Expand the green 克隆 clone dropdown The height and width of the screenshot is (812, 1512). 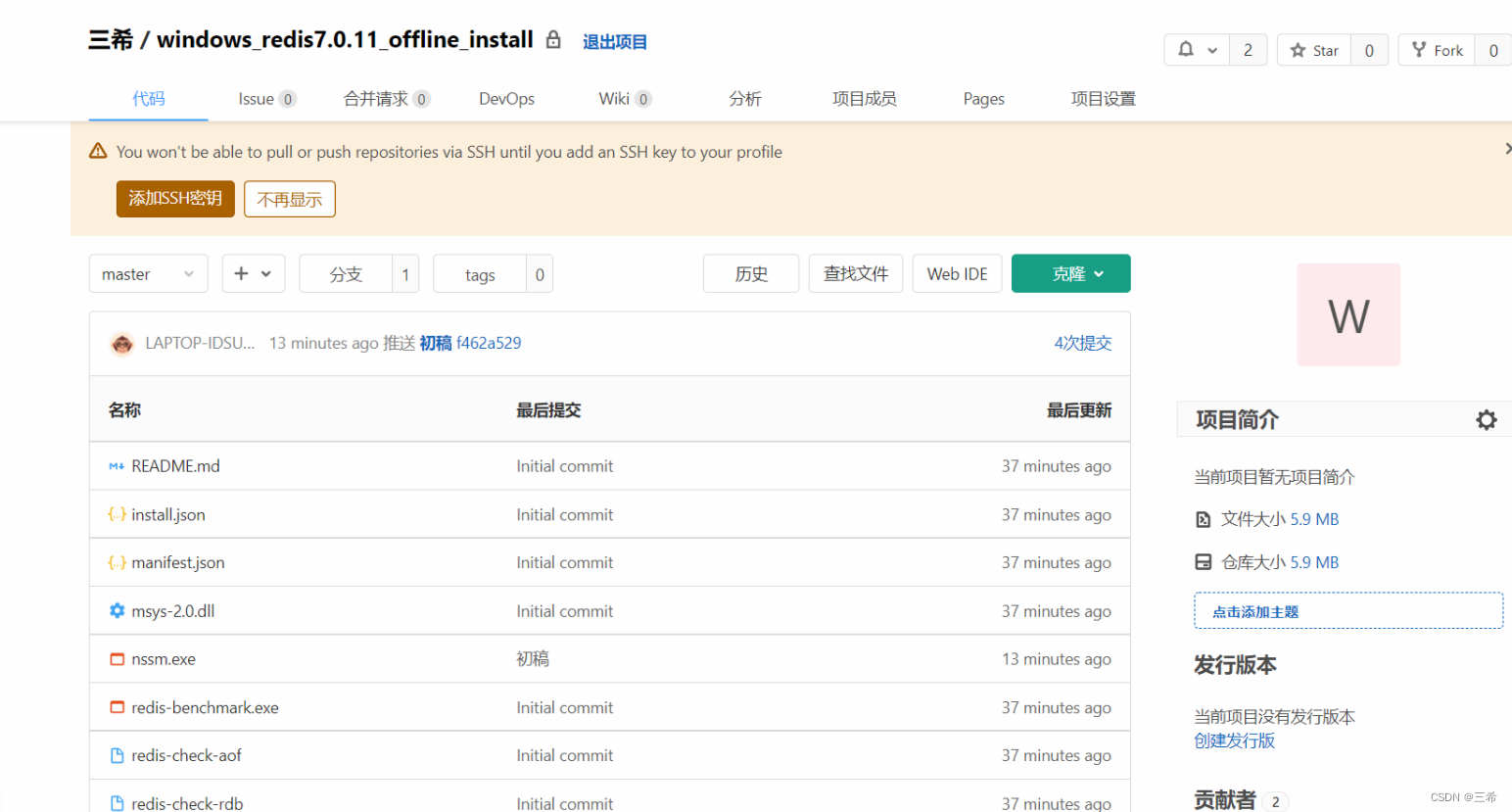click(x=1070, y=273)
